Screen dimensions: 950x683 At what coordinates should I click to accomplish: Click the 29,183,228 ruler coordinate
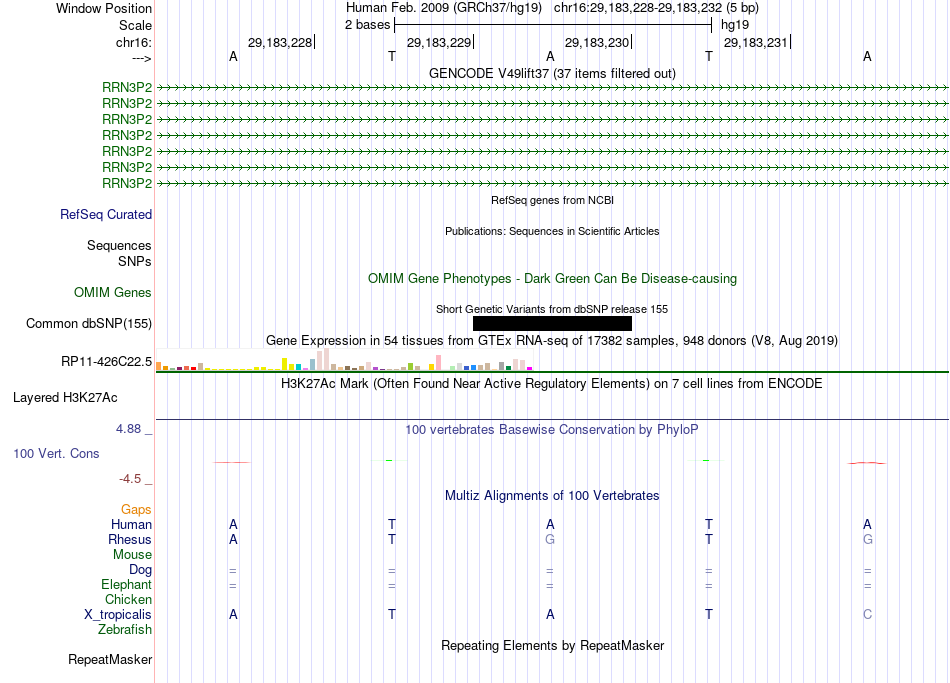[280, 42]
